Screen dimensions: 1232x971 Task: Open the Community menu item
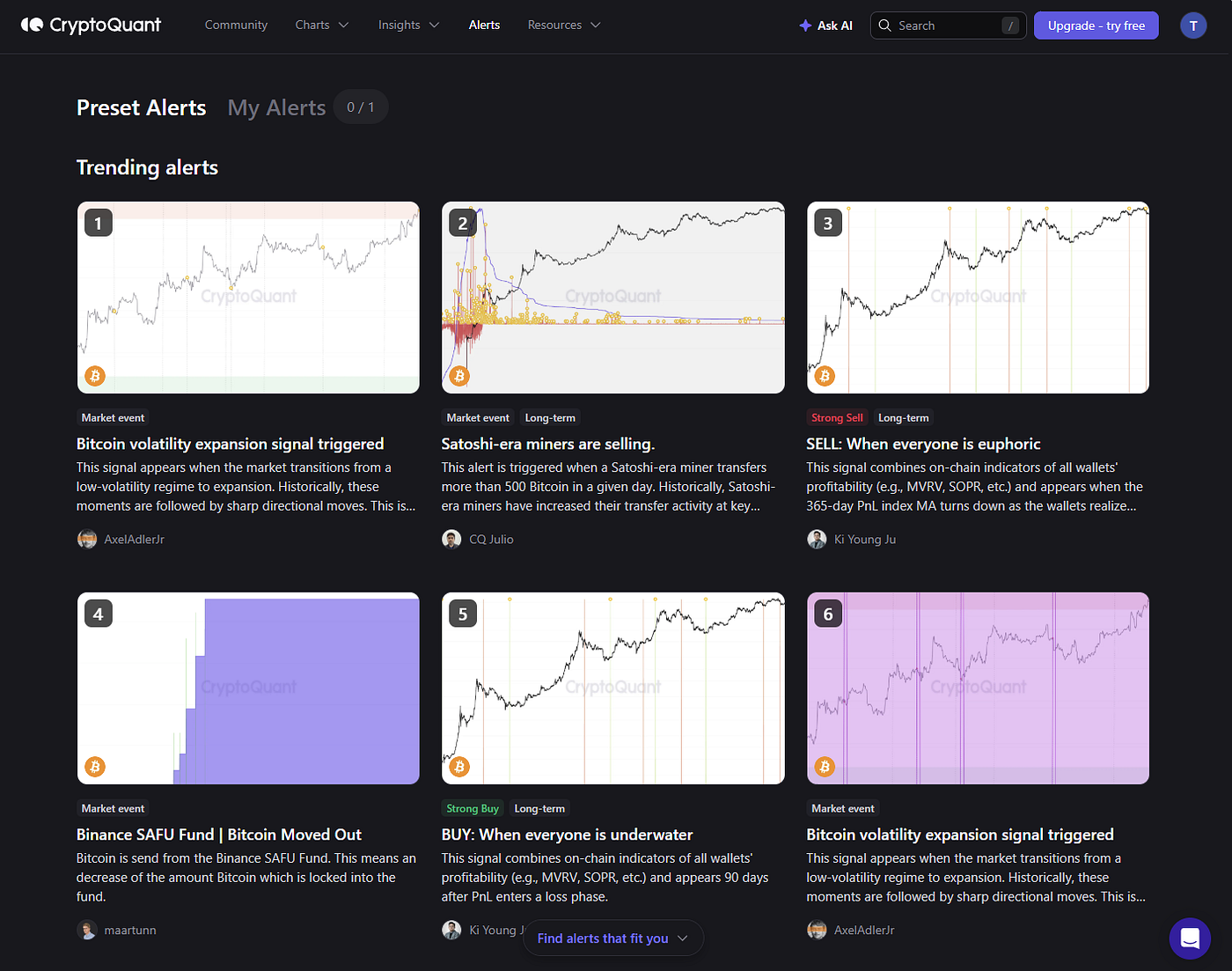(x=236, y=25)
